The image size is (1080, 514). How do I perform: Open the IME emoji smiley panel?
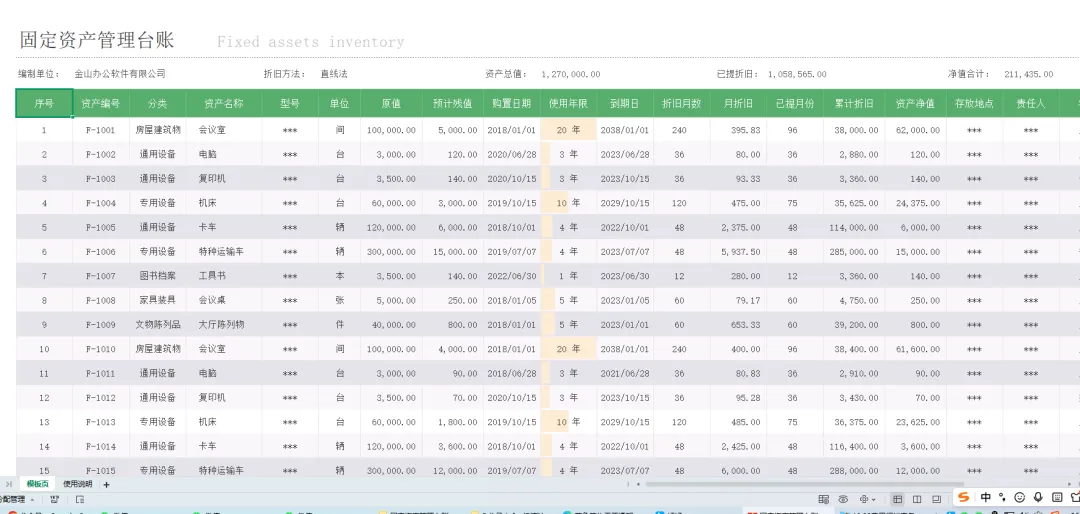coord(1020,497)
